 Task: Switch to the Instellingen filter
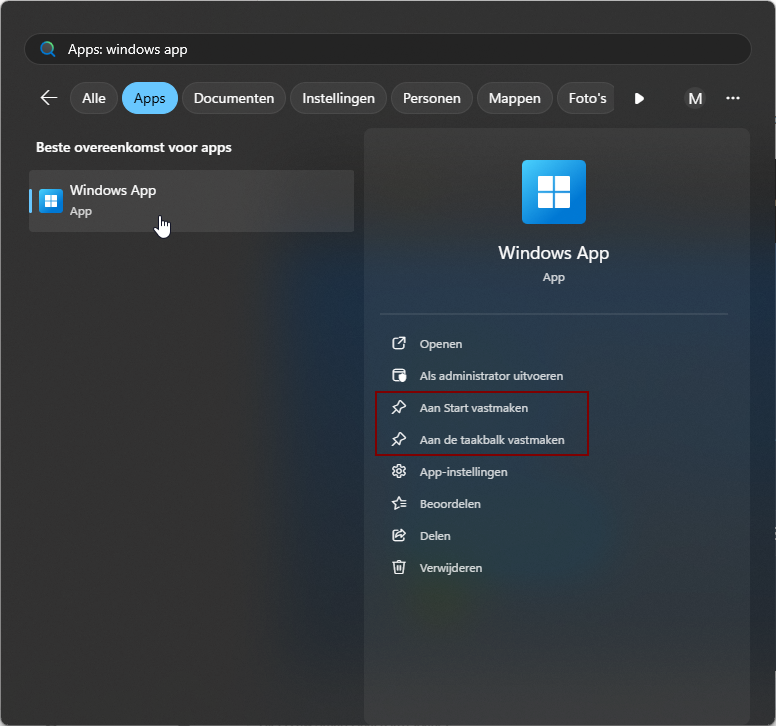pos(338,98)
